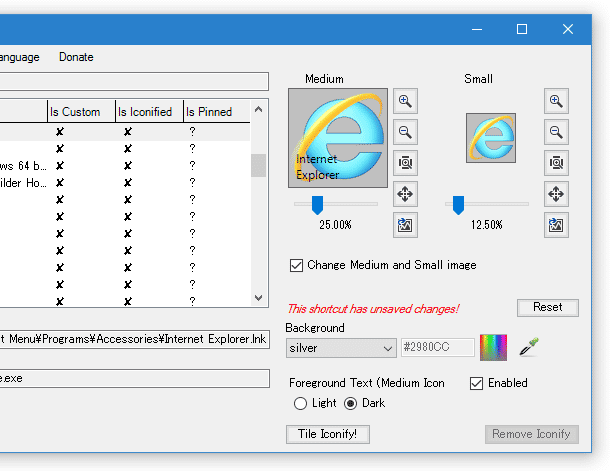Fit Small image to tile
This screenshot has width=610, height=471.
point(556,163)
